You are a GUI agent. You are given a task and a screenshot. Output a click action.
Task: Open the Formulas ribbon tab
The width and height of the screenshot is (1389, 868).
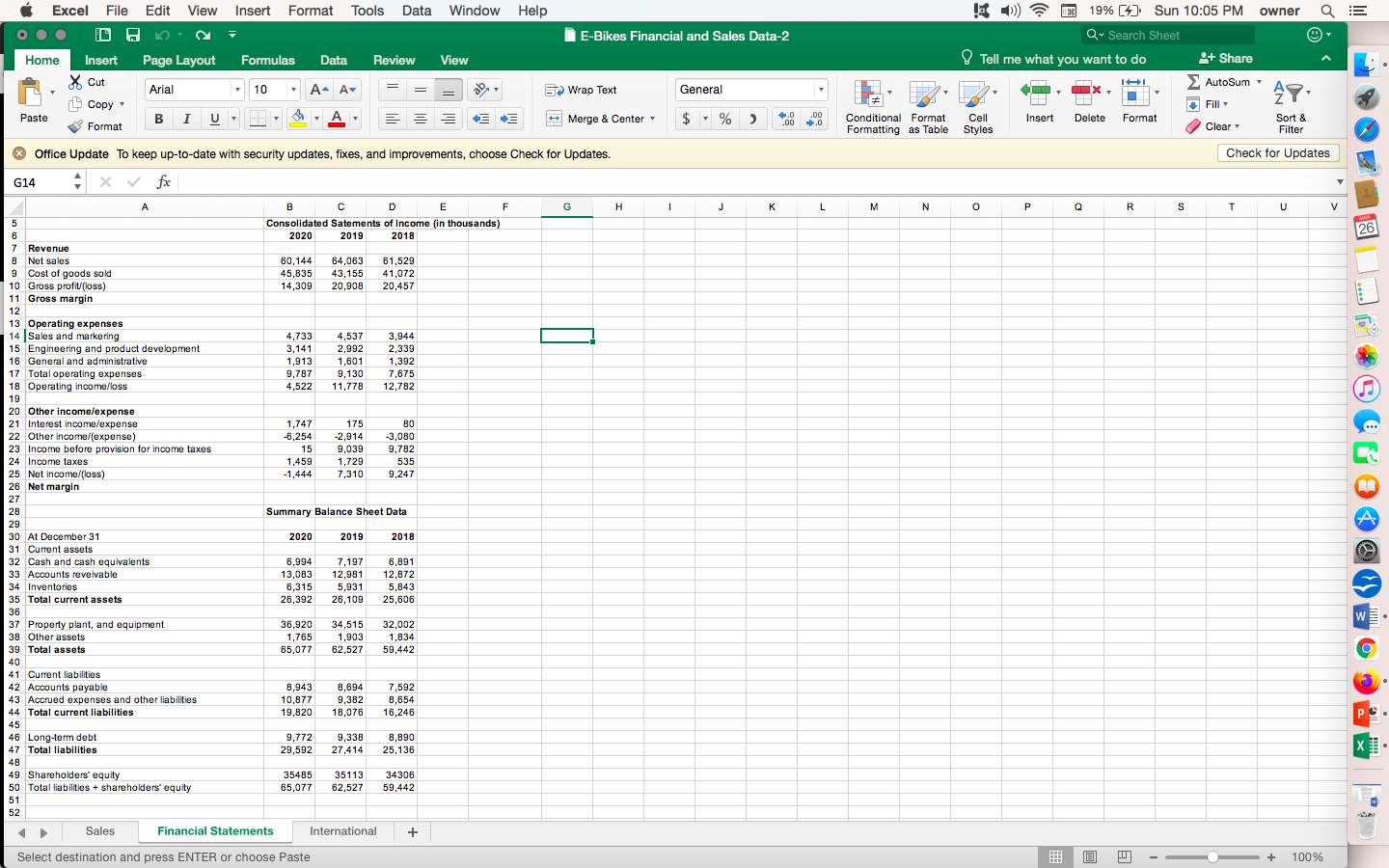point(268,60)
